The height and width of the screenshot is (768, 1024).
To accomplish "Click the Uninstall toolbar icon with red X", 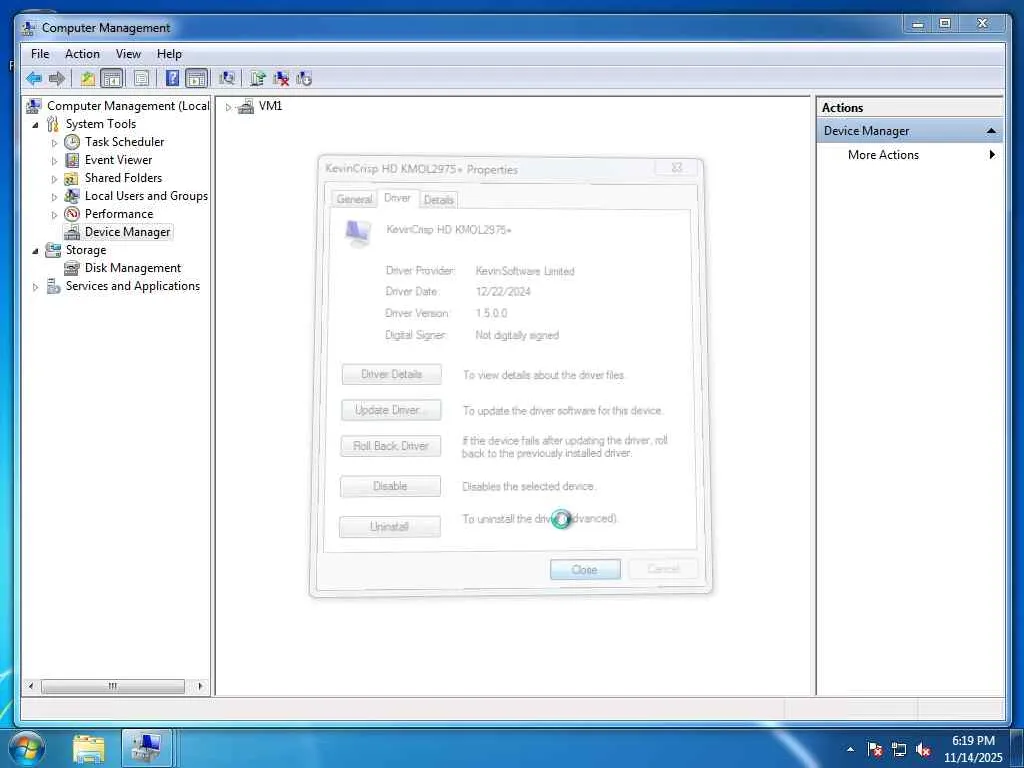I will click(x=281, y=79).
